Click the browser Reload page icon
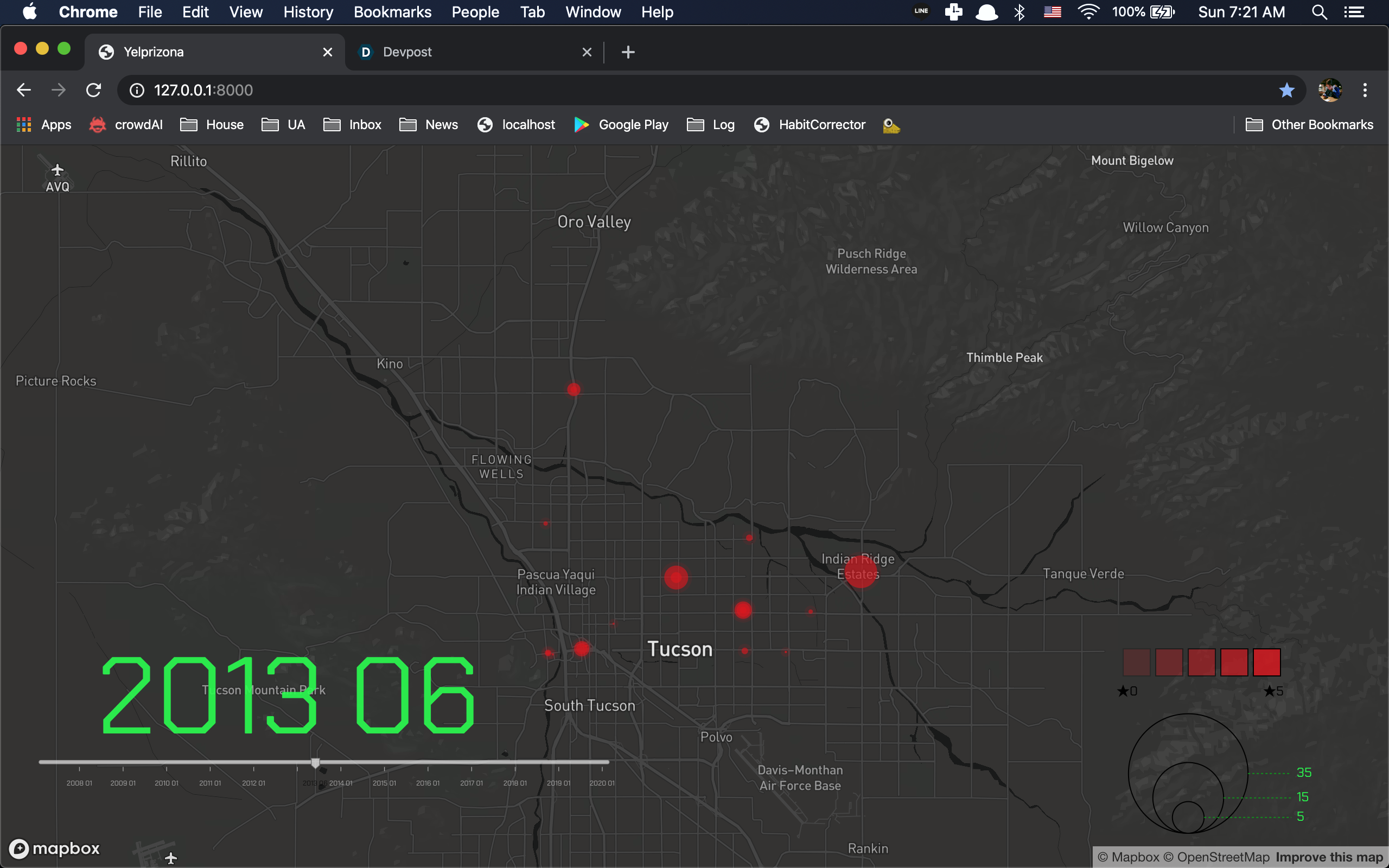The image size is (1389, 868). (x=93, y=90)
